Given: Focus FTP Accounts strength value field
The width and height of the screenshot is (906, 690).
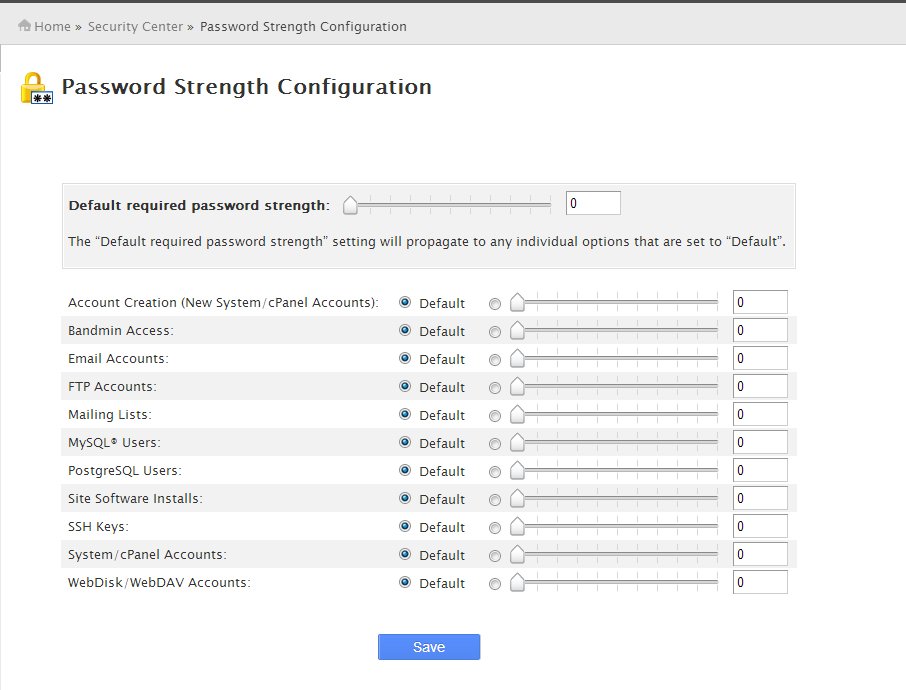Looking at the screenshot, I should pos(760,386).
